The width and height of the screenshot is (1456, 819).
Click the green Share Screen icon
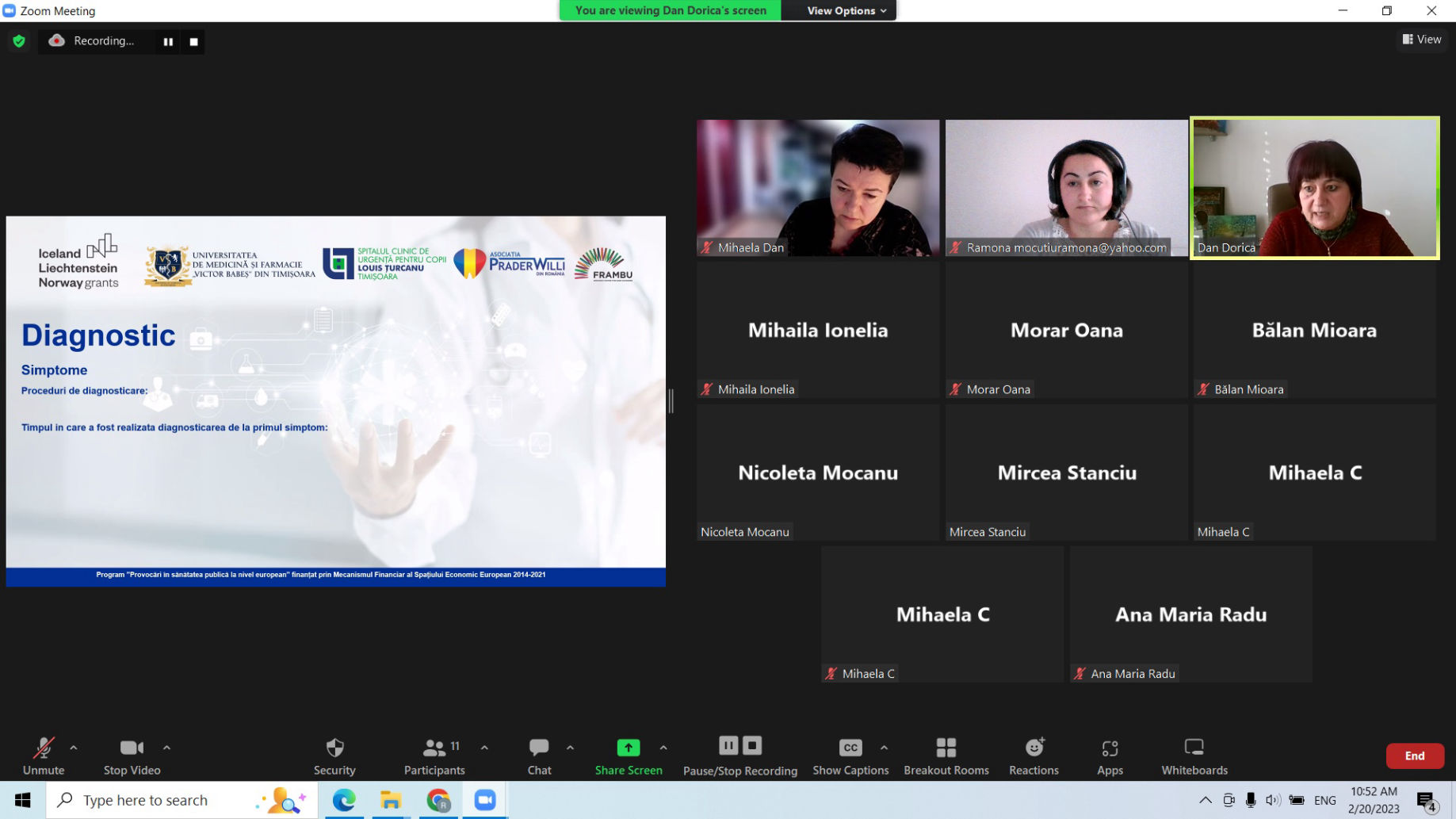(x=629, y=747)
